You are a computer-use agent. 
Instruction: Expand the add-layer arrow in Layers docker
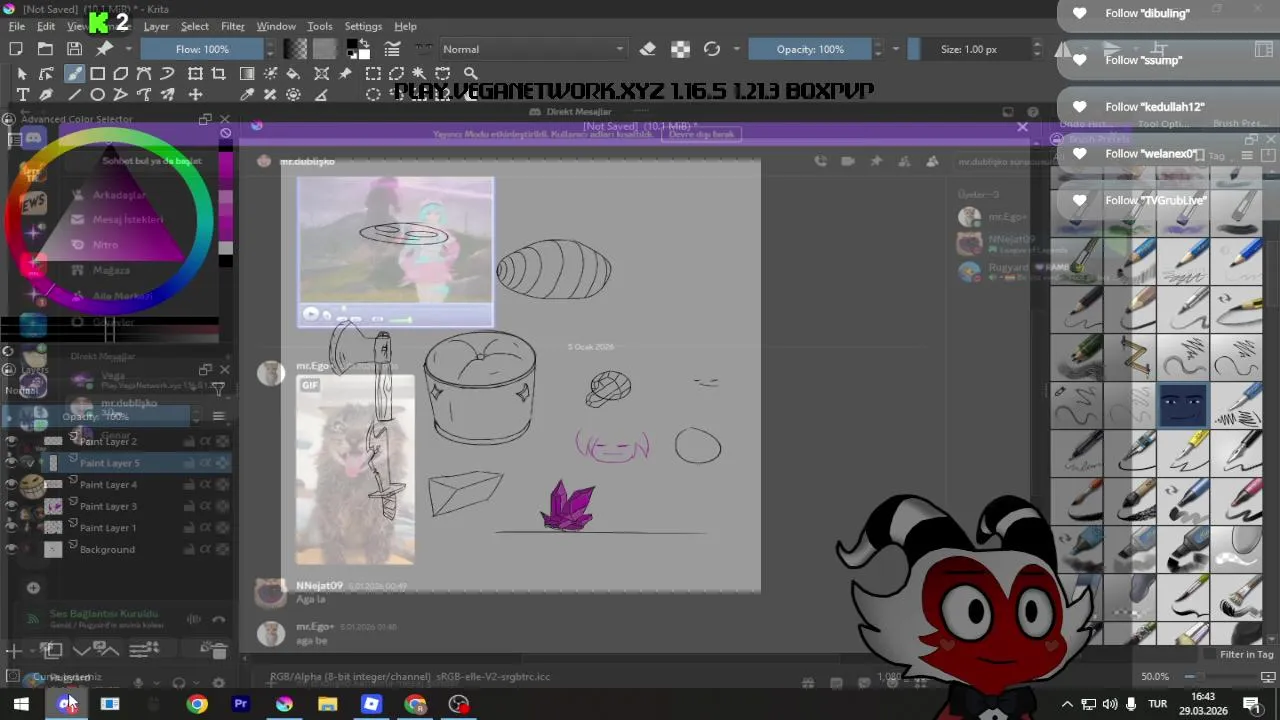[31, 651]
